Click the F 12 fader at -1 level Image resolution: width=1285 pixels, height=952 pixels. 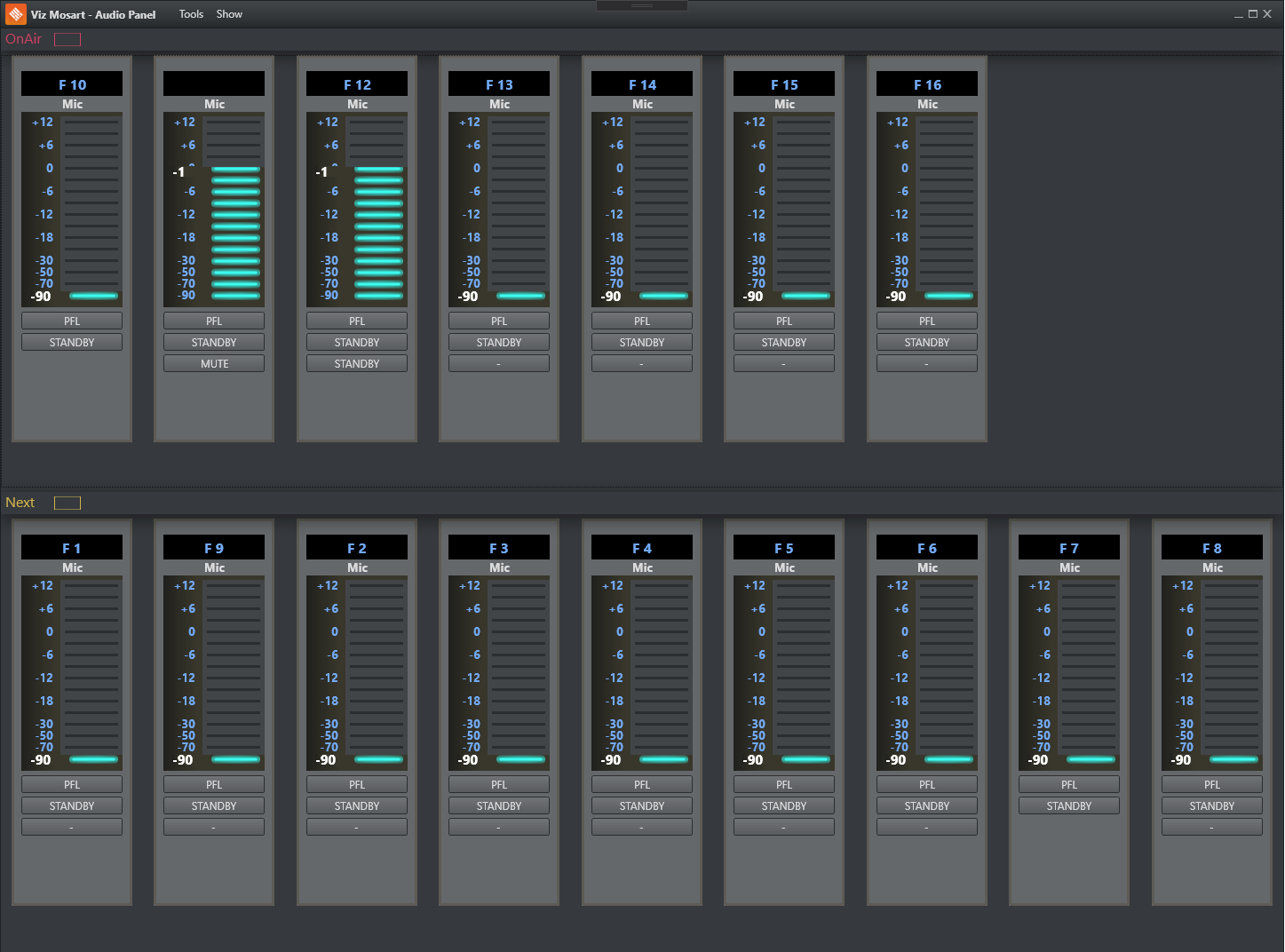coord(378,169)
